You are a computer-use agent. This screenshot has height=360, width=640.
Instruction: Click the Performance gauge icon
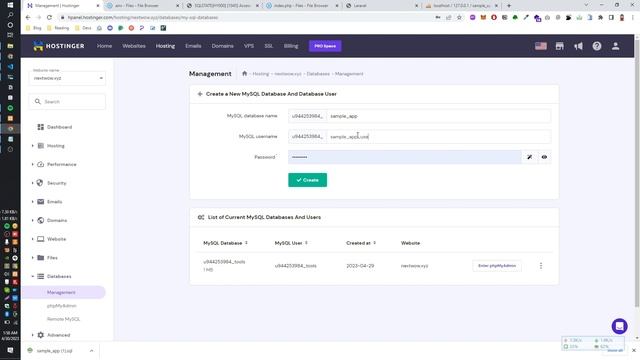pos(40,164)
